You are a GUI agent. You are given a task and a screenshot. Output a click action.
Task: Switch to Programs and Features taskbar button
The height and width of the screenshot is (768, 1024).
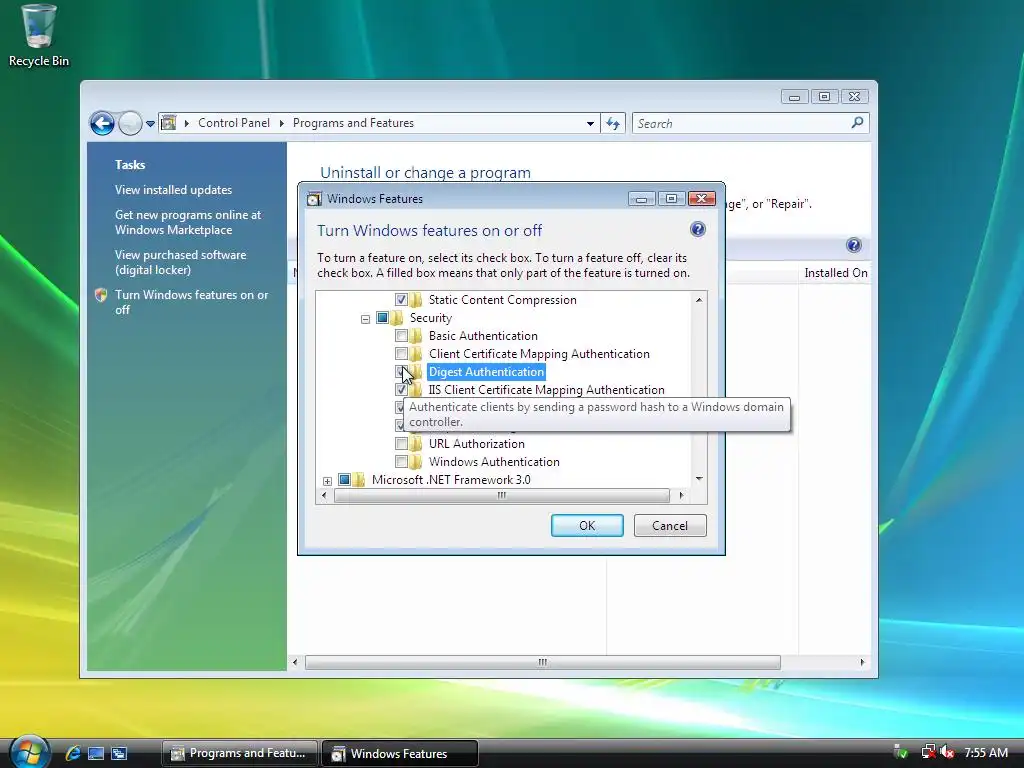(239, 753)
